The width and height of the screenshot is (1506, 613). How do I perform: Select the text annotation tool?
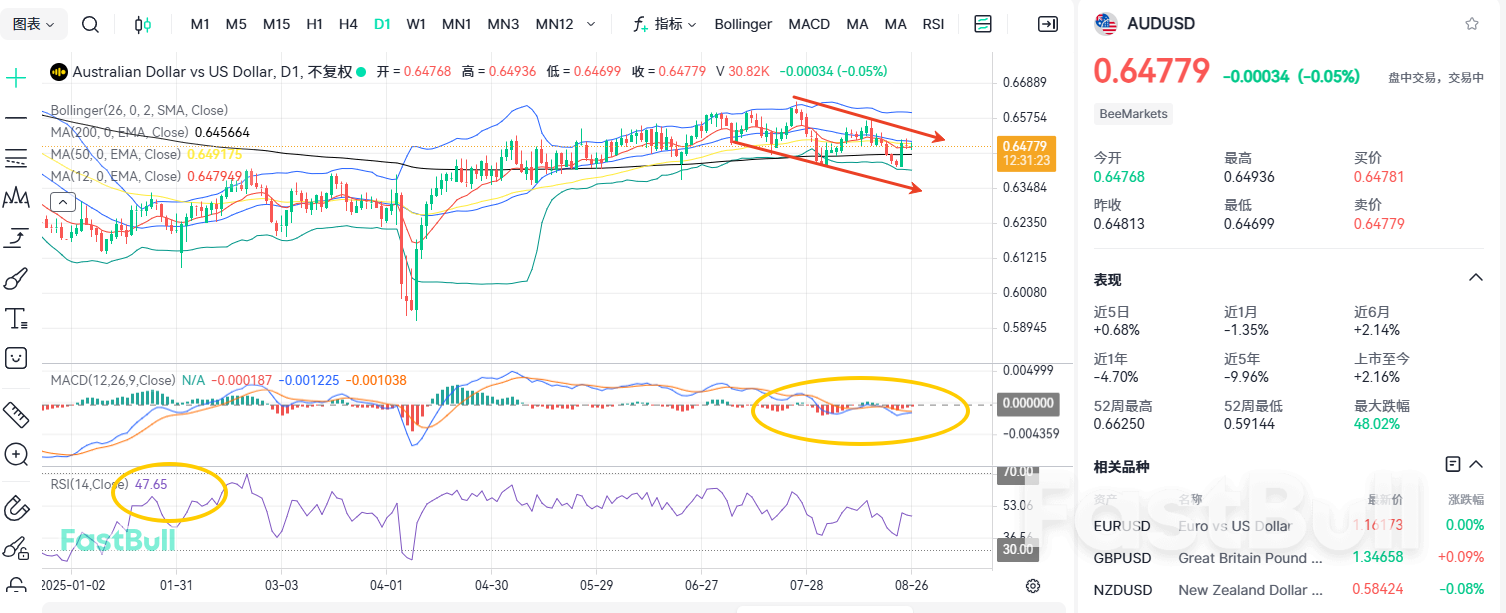(x=16, y=318)
